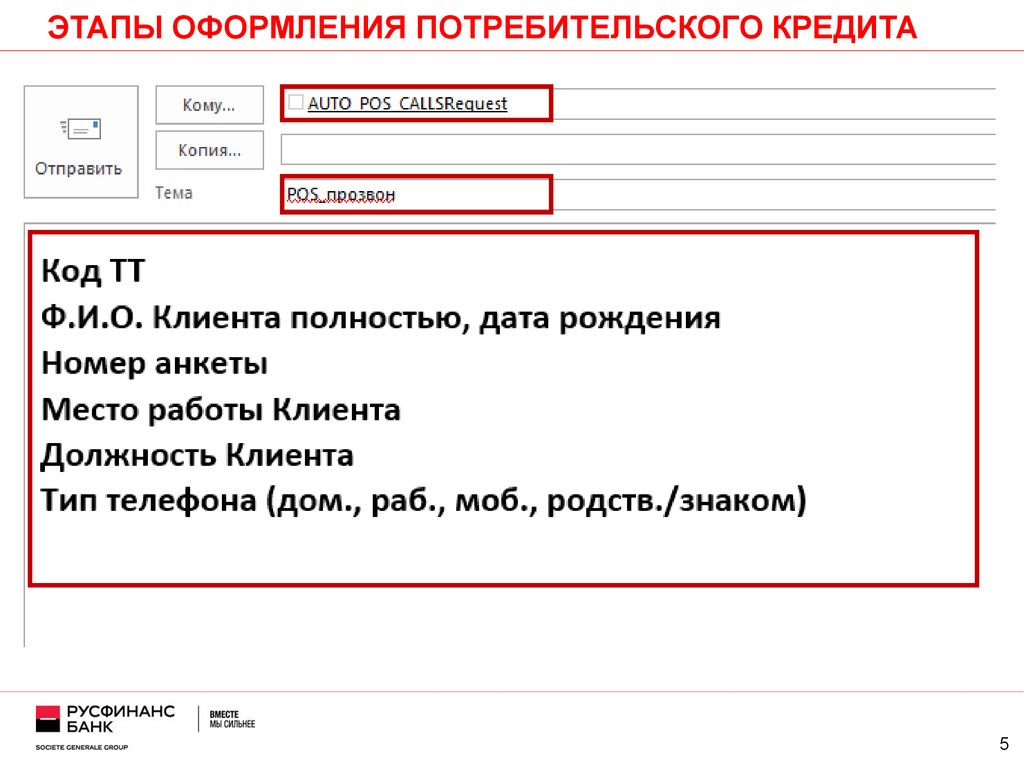Select the AUTO_POS_CALLSRequest recipient

point(408,103)
